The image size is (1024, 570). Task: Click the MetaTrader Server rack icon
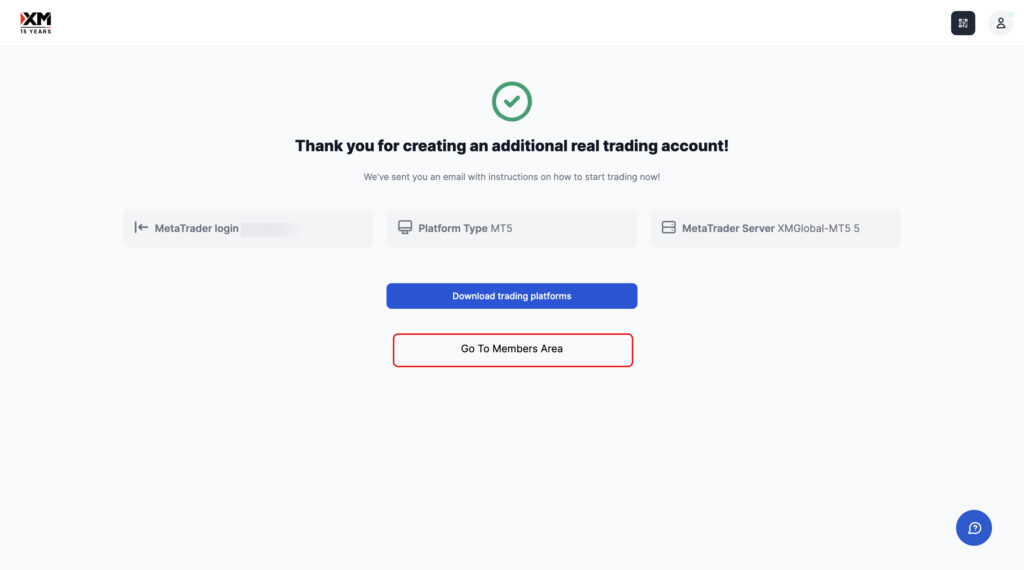tap(668, 227)
